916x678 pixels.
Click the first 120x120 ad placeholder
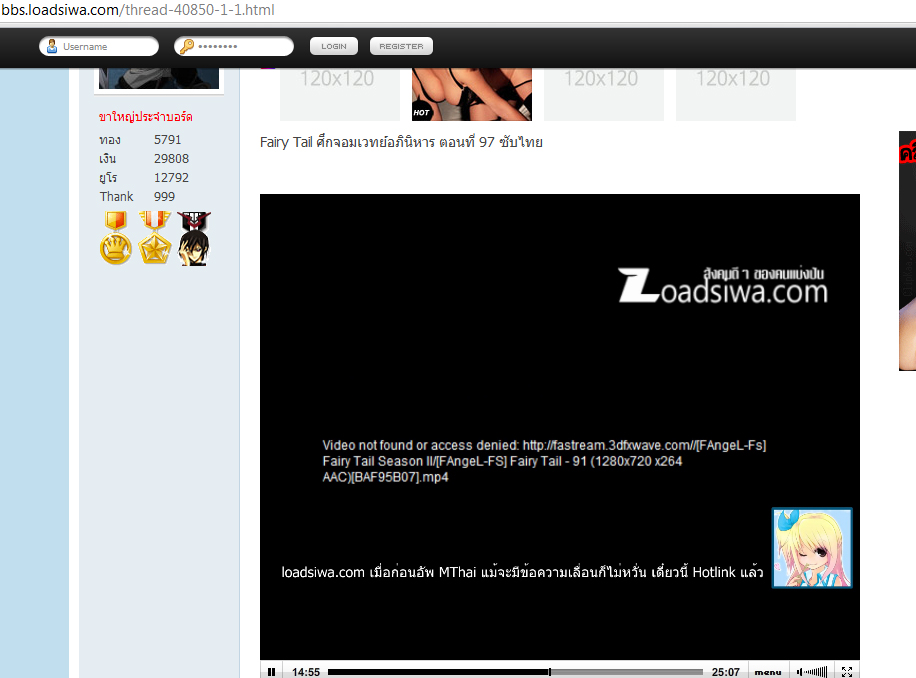340,95
